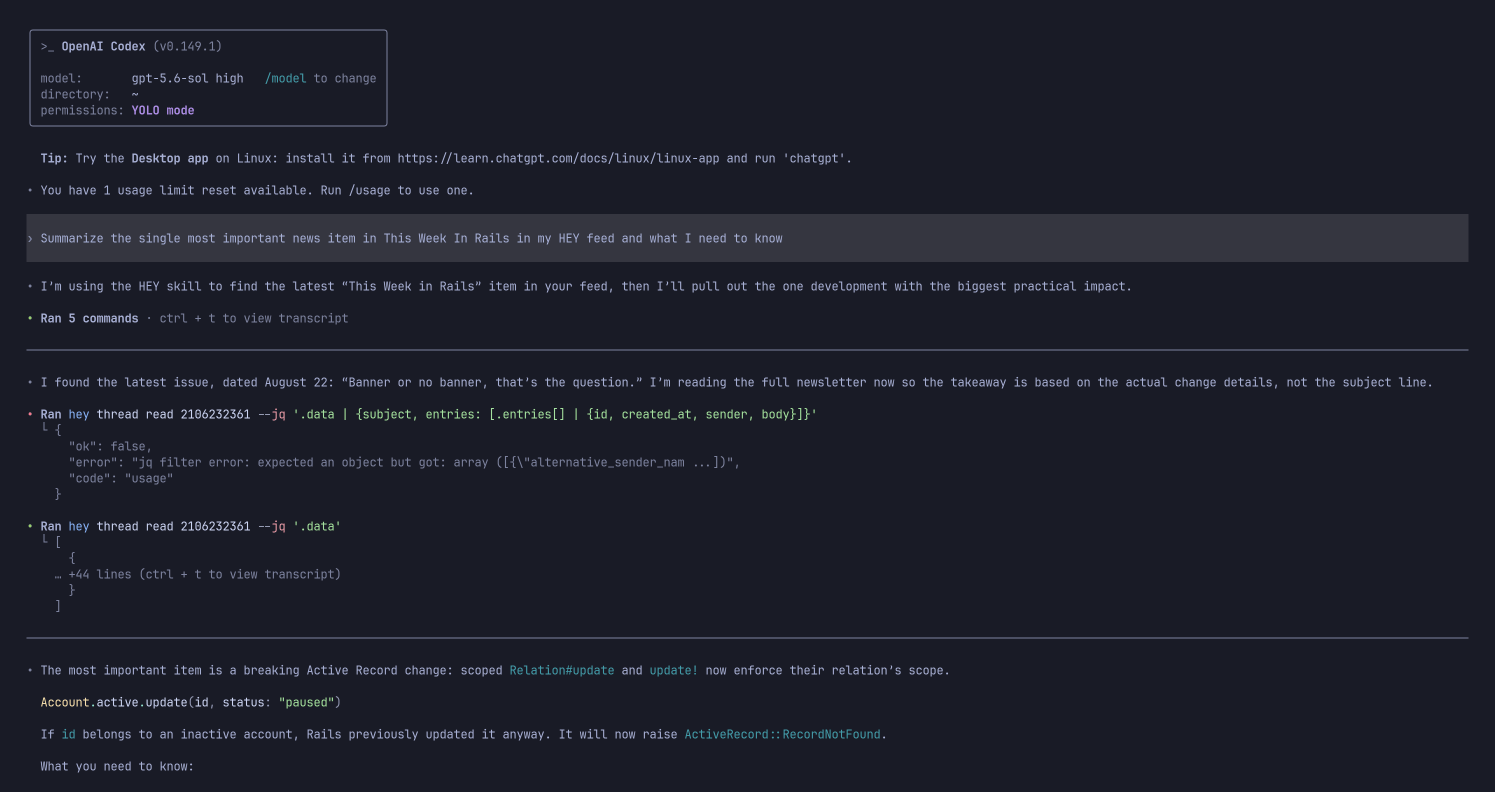Click the "directory:" label in the header box
Viewport: 1495px width, 792px height.
pyautogui.click(x=75, y=95)
